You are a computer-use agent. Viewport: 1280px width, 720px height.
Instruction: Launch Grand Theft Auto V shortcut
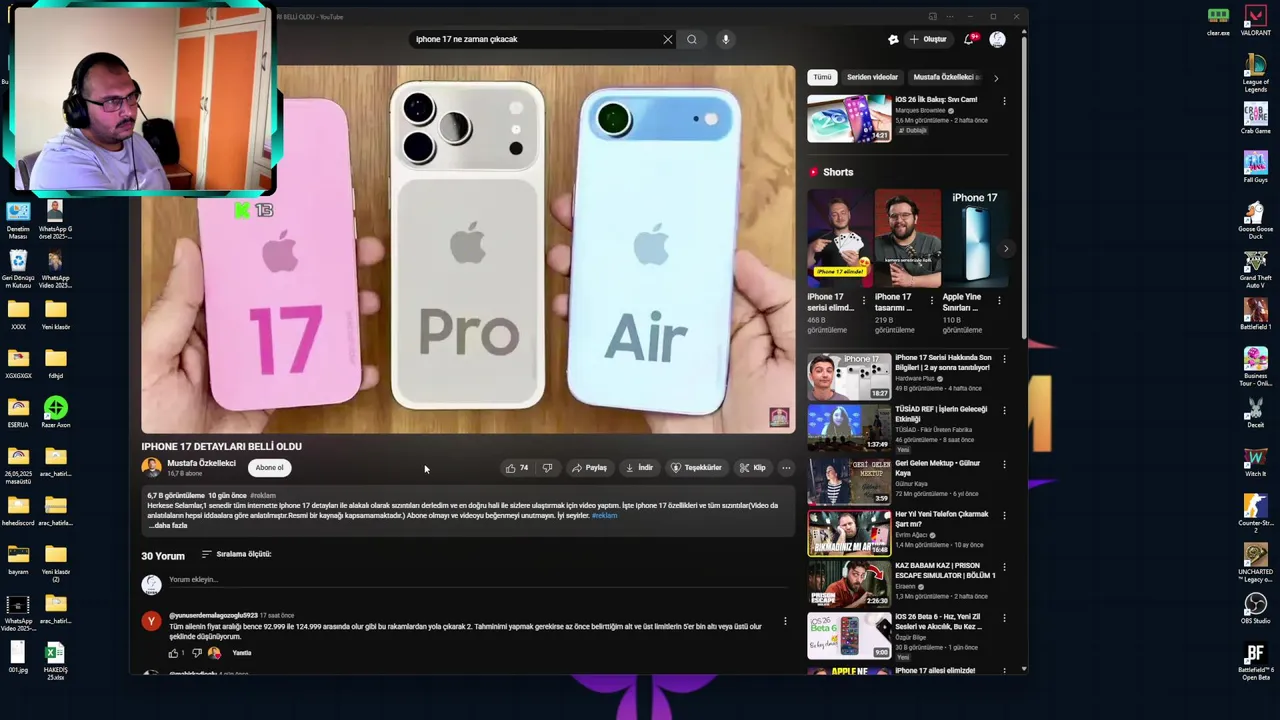1255,269
